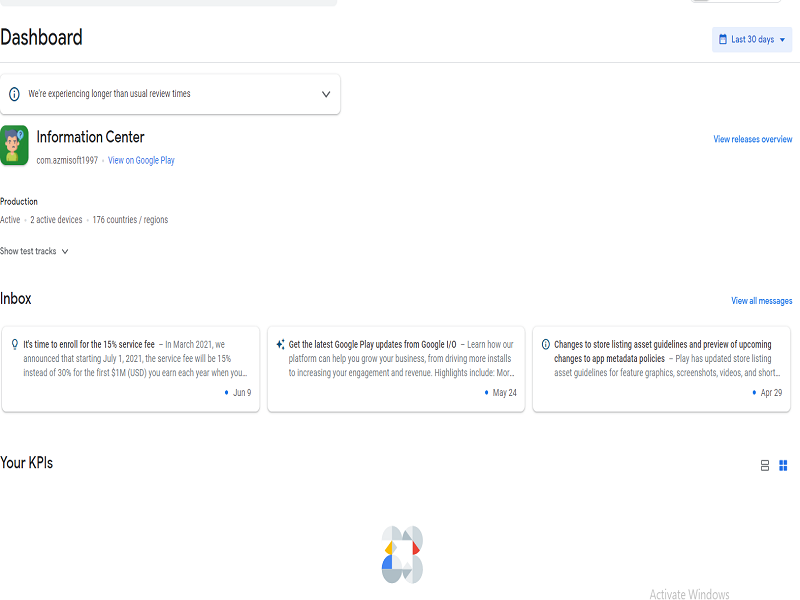800x600 pixels.
Task: Click lightbulb icon on 15% service fee message
Action: [x=14, y=344]
